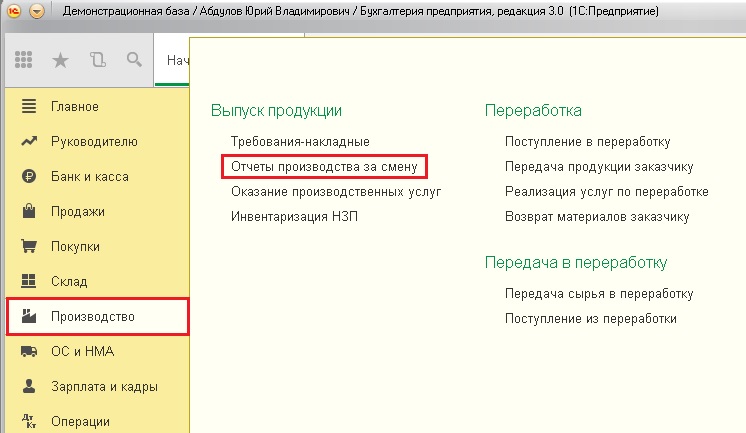Open the Главное section
This screenshot has height=433, width=746.
coord(75,106)
